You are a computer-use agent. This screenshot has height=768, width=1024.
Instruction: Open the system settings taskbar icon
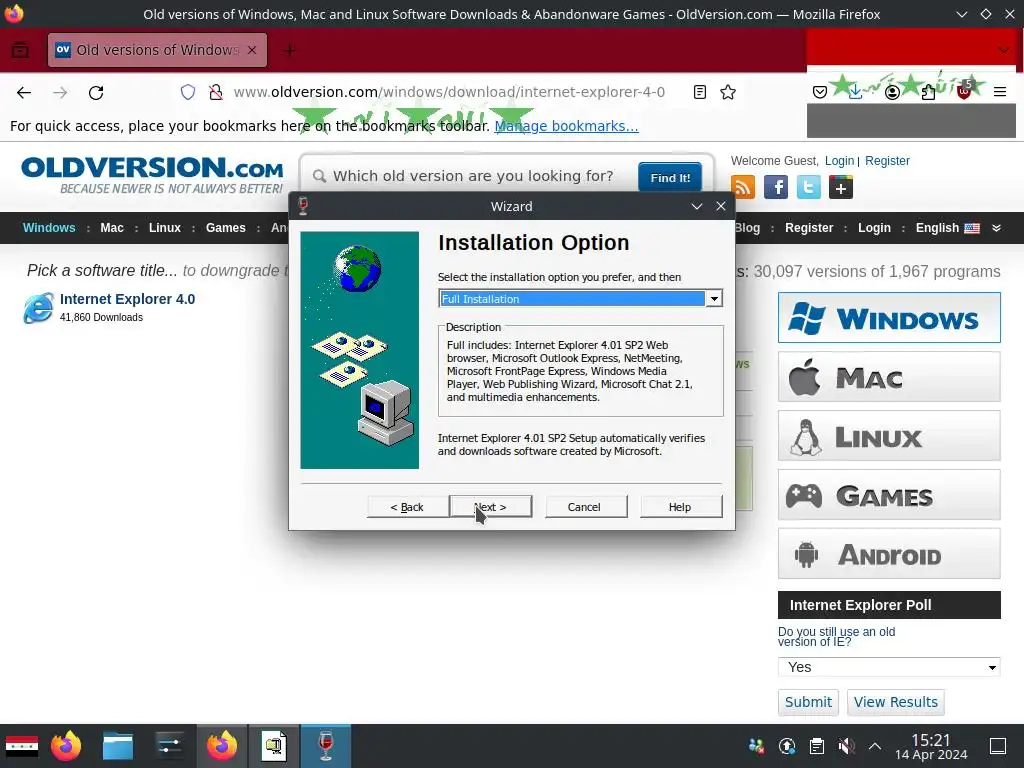coord(169,746)
